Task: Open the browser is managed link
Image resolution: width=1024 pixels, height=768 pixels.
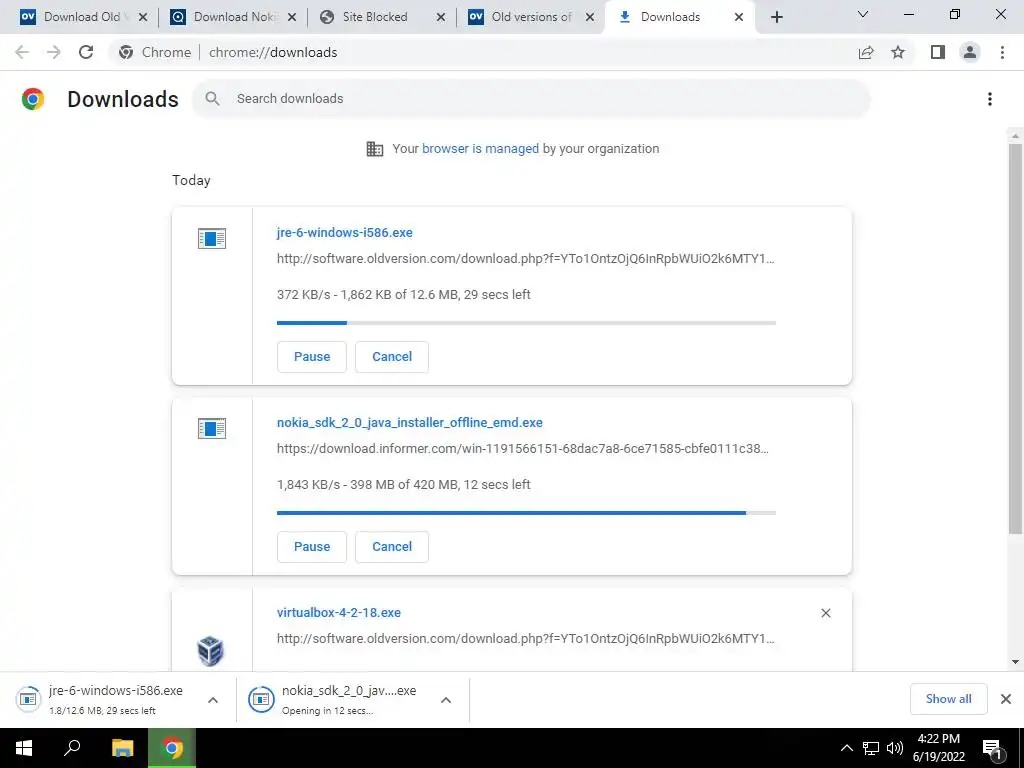Action: click(x=480, y=148)
